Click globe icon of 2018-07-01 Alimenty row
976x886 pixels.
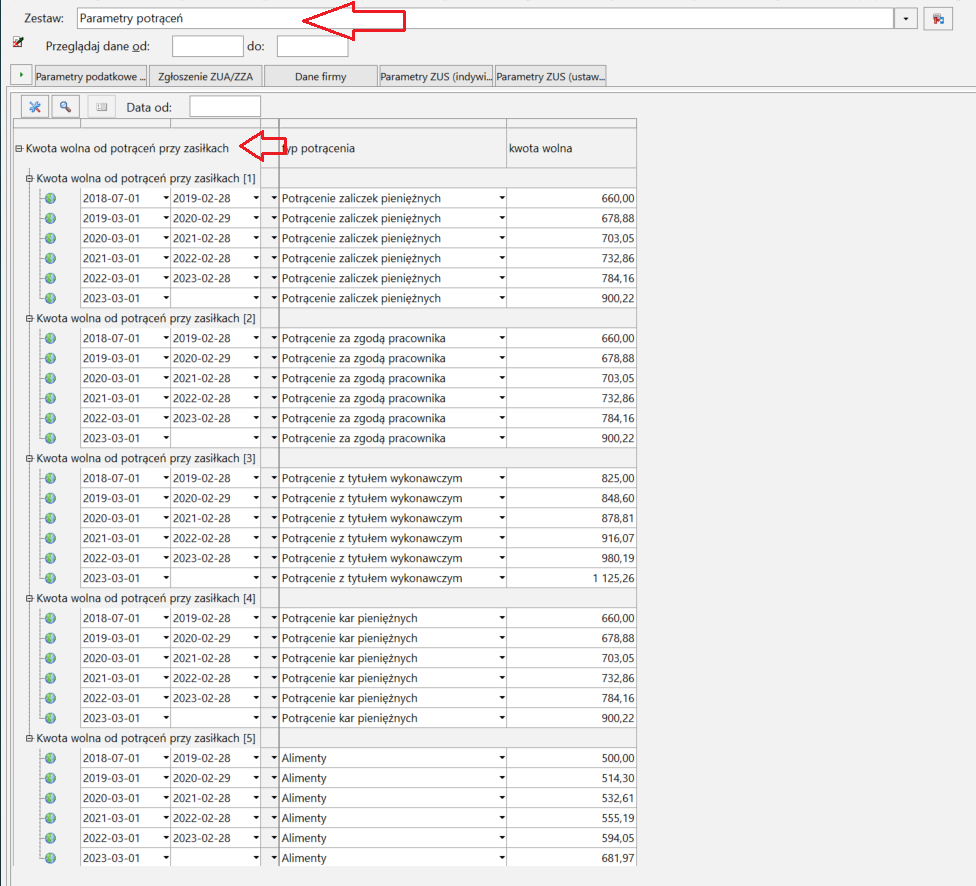(x=50, y=758)
